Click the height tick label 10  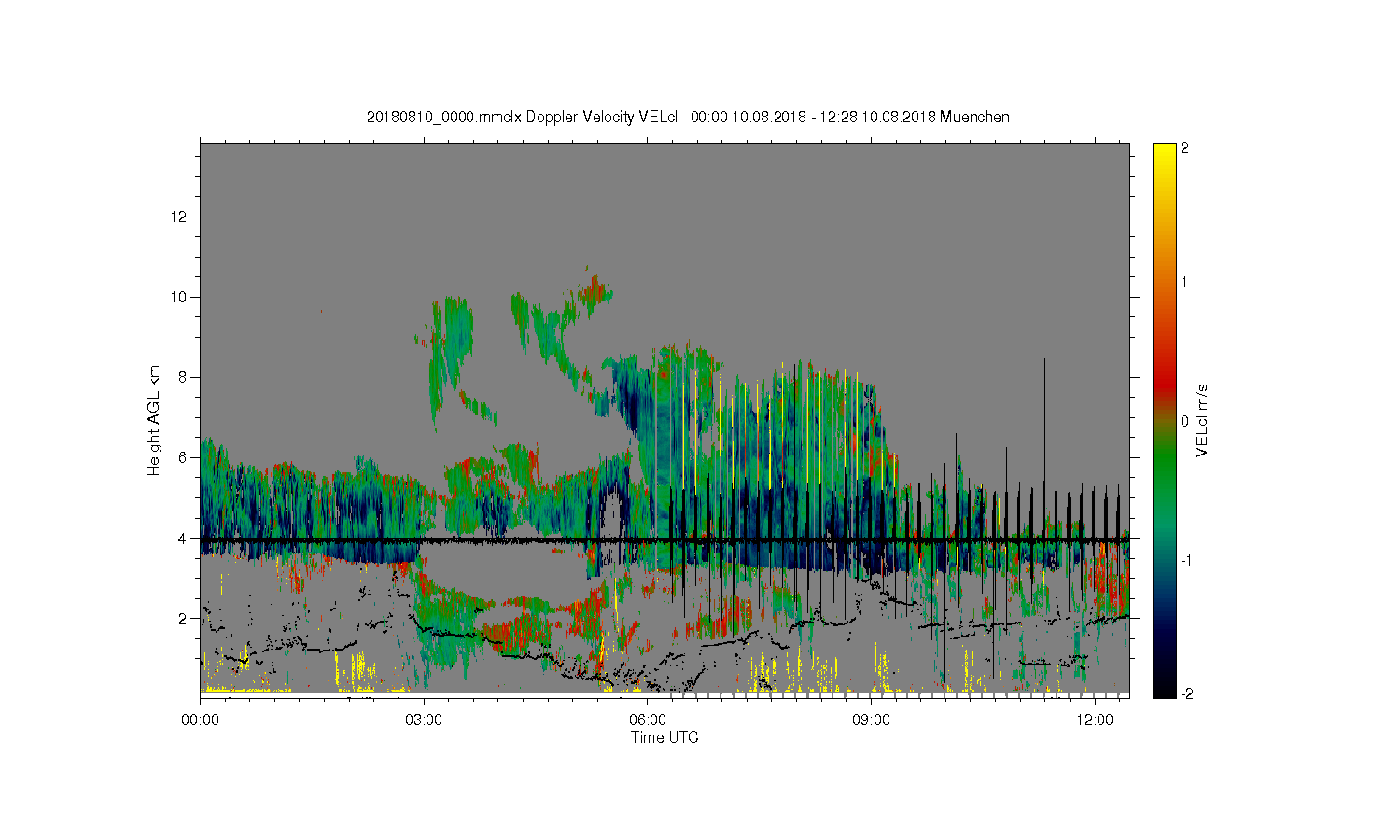(x=181, y=297)
